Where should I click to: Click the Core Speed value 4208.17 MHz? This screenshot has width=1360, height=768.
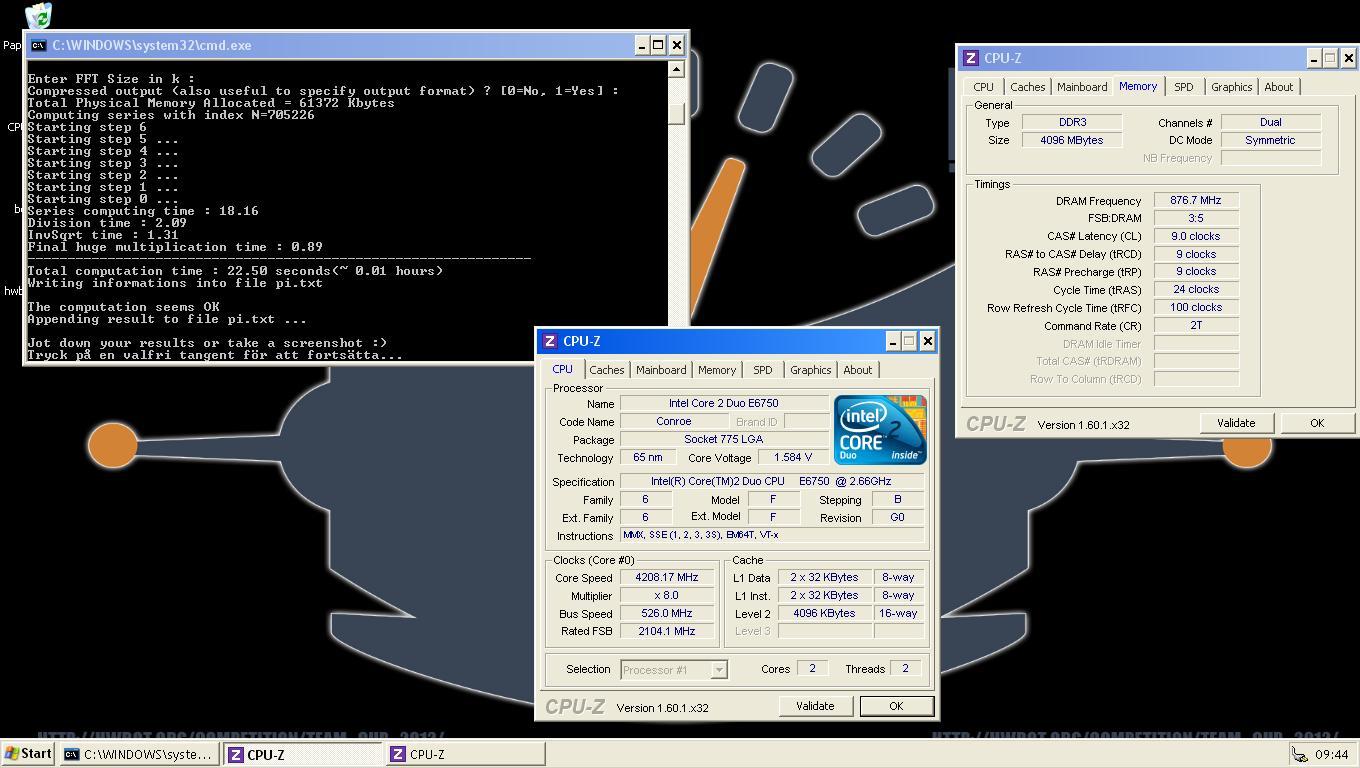point(666,577)
